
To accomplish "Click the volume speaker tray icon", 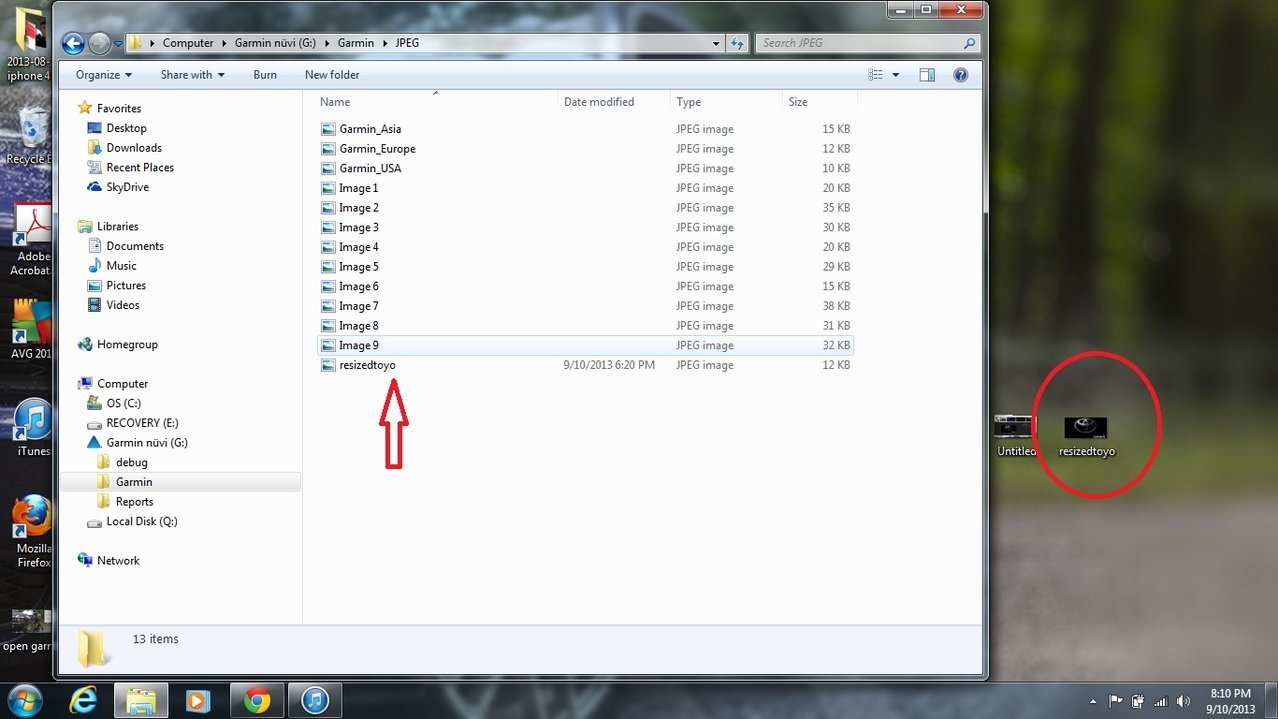I will pyautogui.click(x=1184, y=701).
